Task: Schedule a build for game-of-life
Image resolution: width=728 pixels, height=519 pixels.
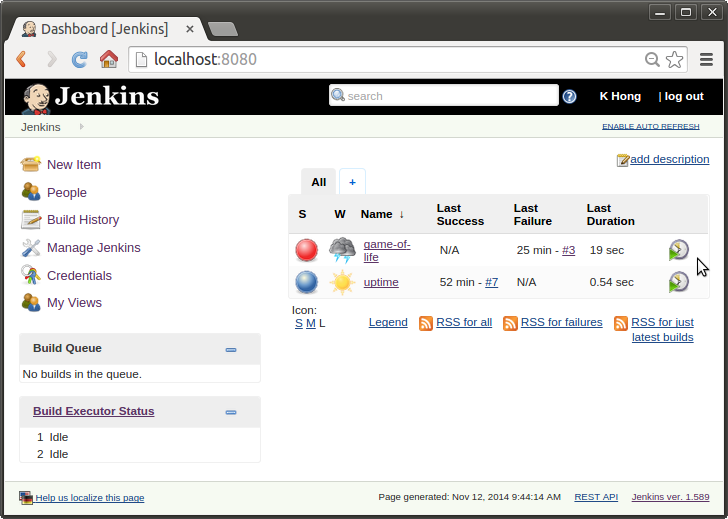Action: point(678,250)
